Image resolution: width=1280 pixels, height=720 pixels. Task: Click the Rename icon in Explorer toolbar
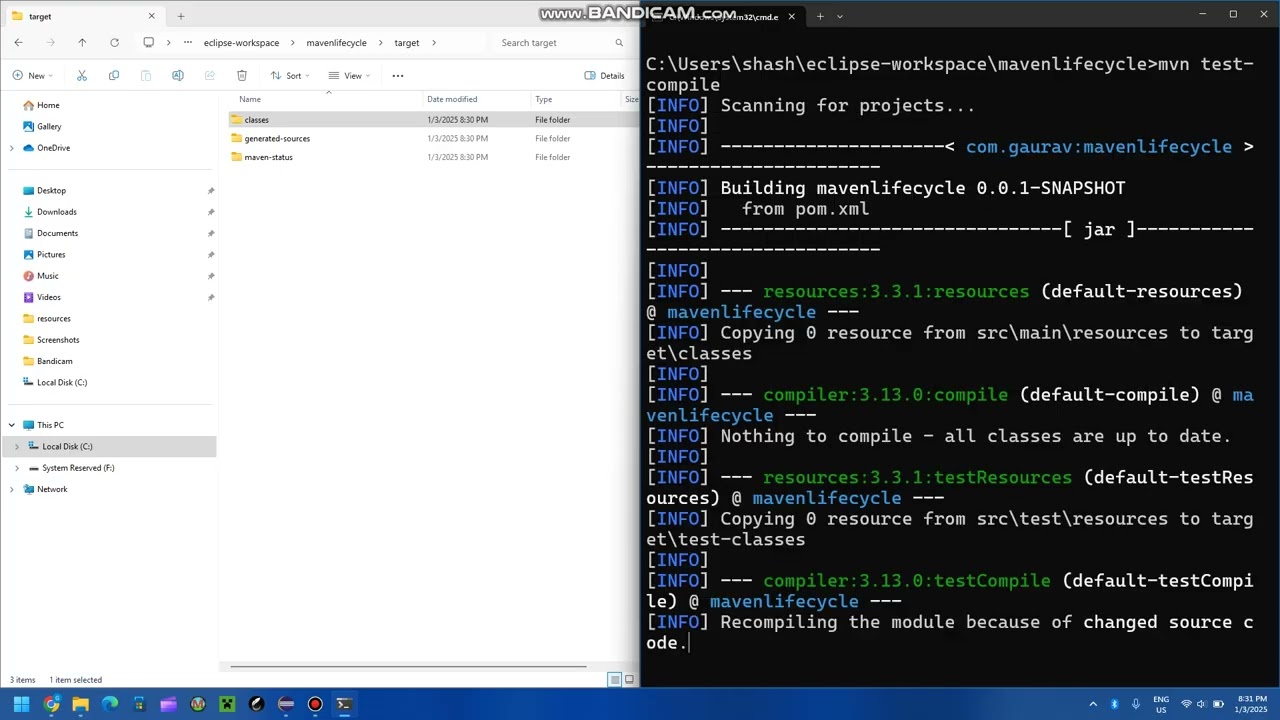178,76
